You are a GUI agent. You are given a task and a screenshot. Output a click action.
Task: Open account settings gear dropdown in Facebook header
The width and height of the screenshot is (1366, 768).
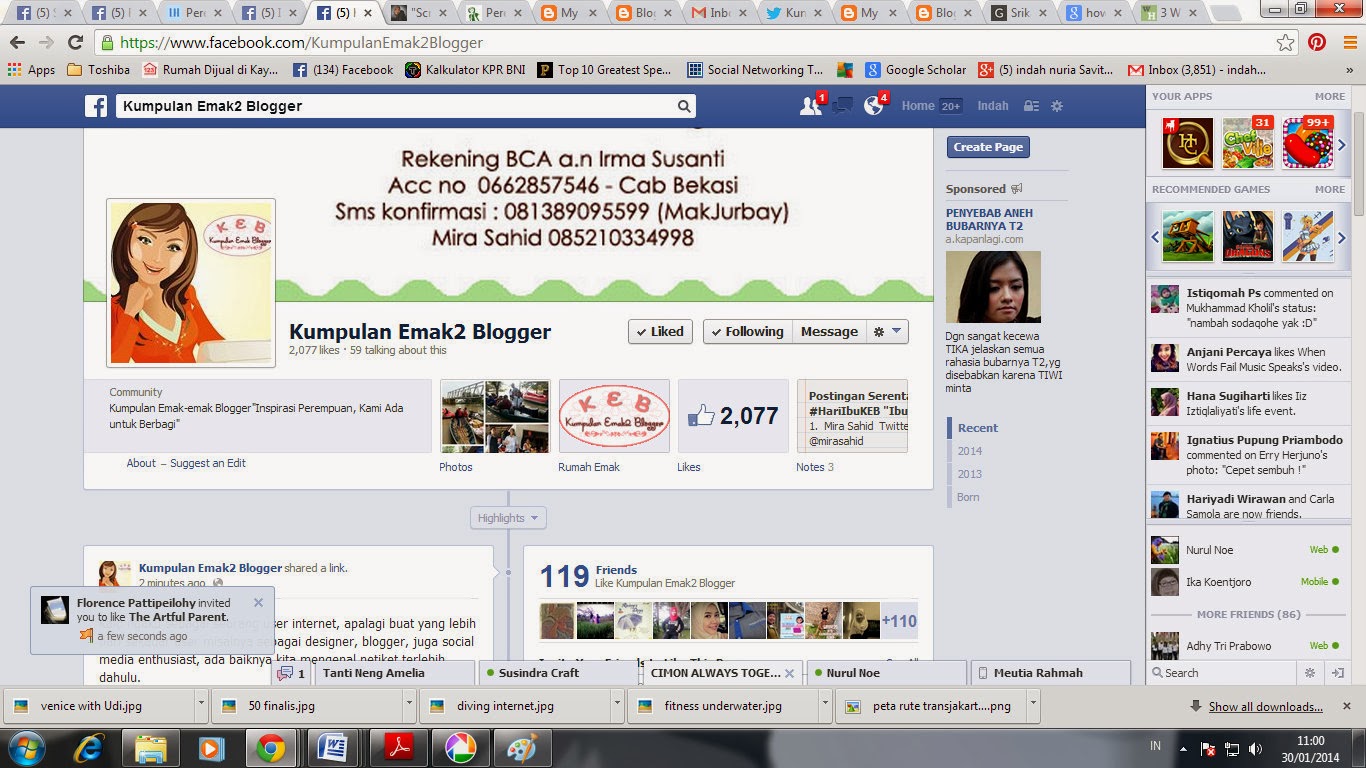[x=1057, y=106]
